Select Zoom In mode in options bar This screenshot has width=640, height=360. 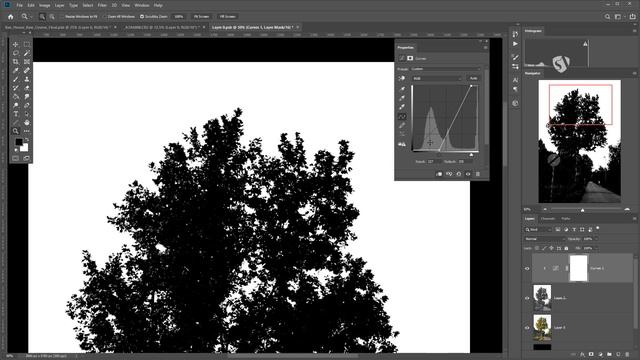(x=42, y=17)
